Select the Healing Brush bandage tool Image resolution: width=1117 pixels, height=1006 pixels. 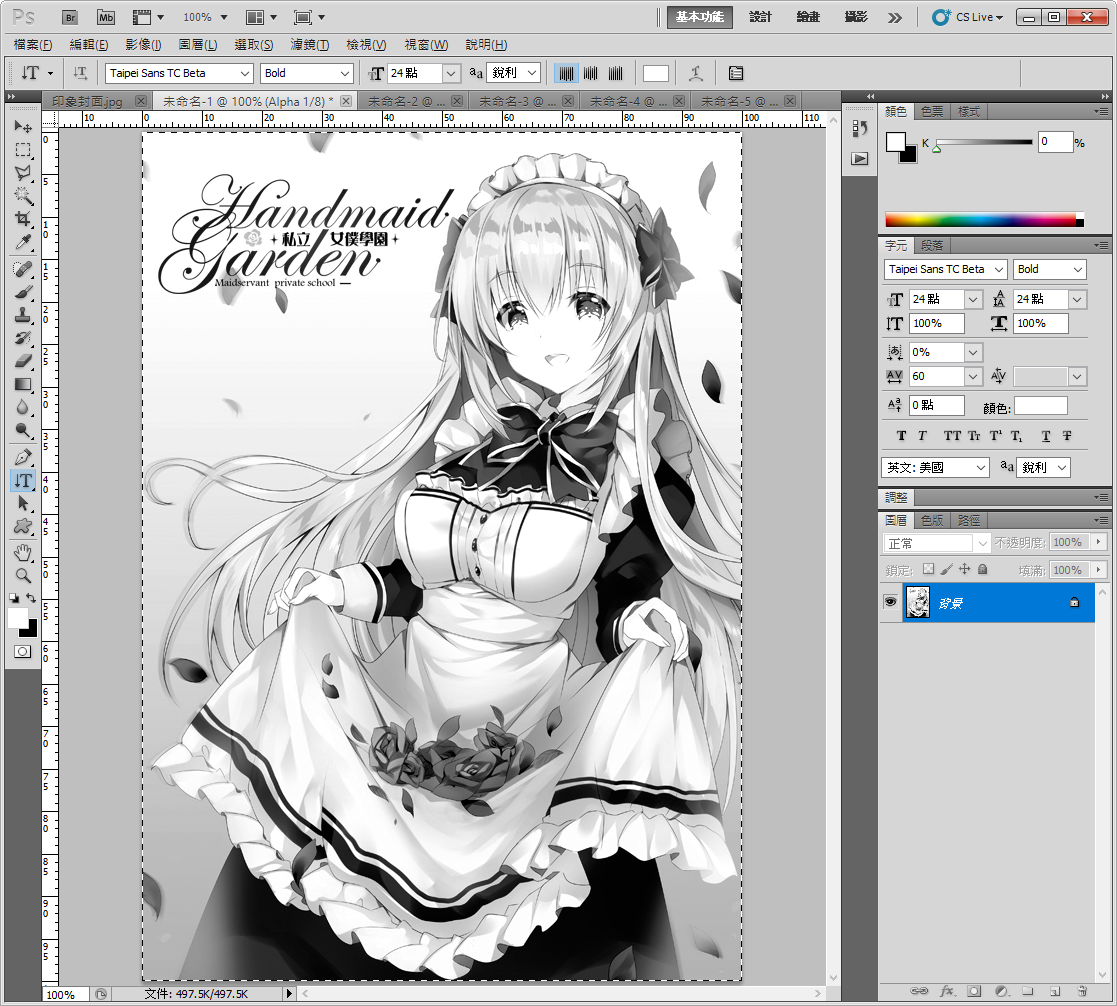coord(23,269)
